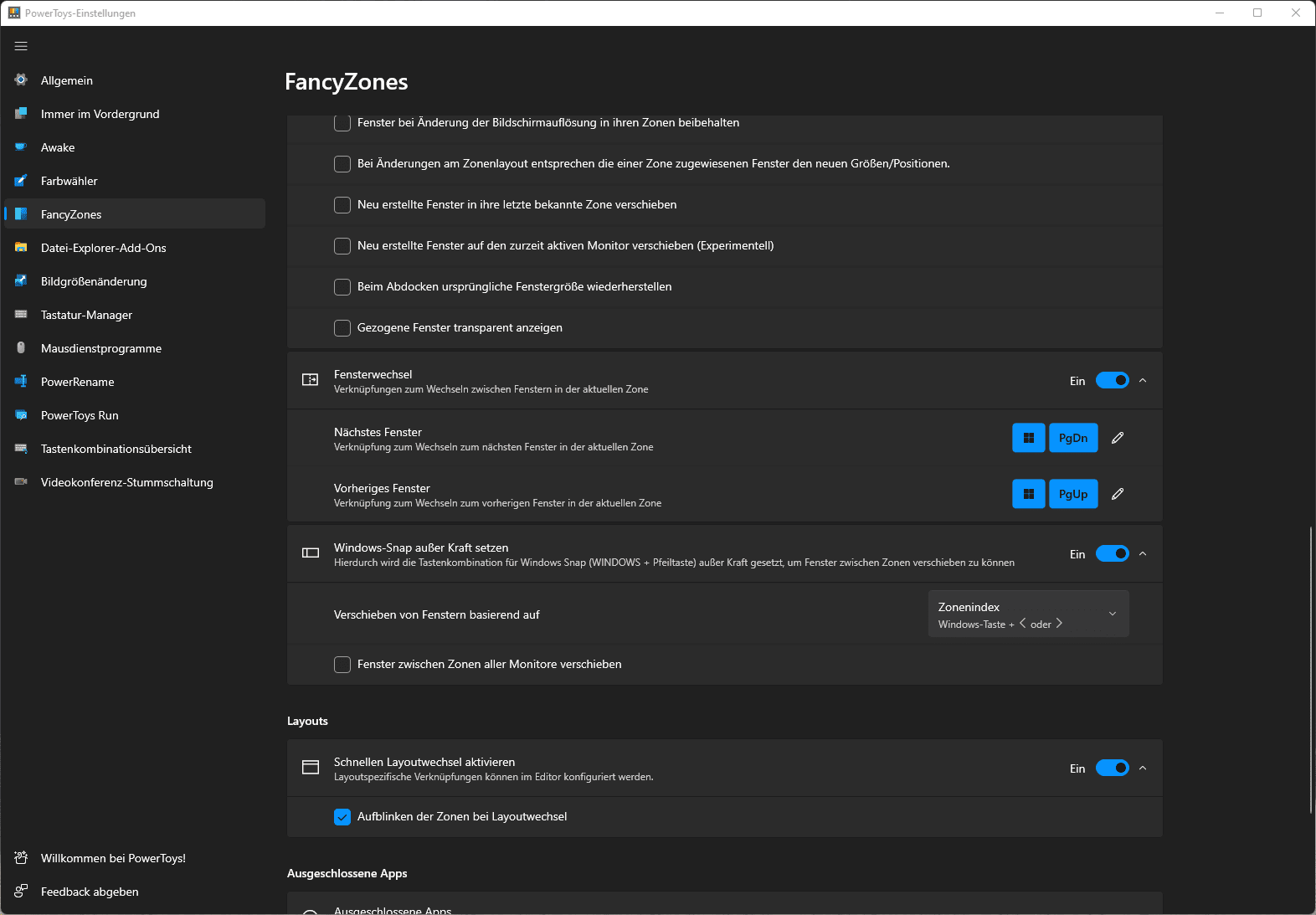Check 'Fenster zwischen Zonen aller Monitore verschieben'

pyautogui.click(x=342, y=665)
